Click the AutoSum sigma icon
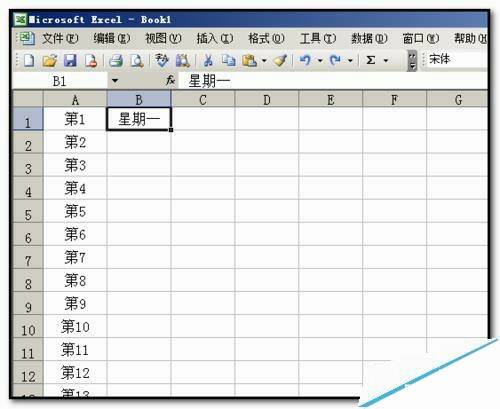Screen dimensions: 500x409 (x=371, y=60)
